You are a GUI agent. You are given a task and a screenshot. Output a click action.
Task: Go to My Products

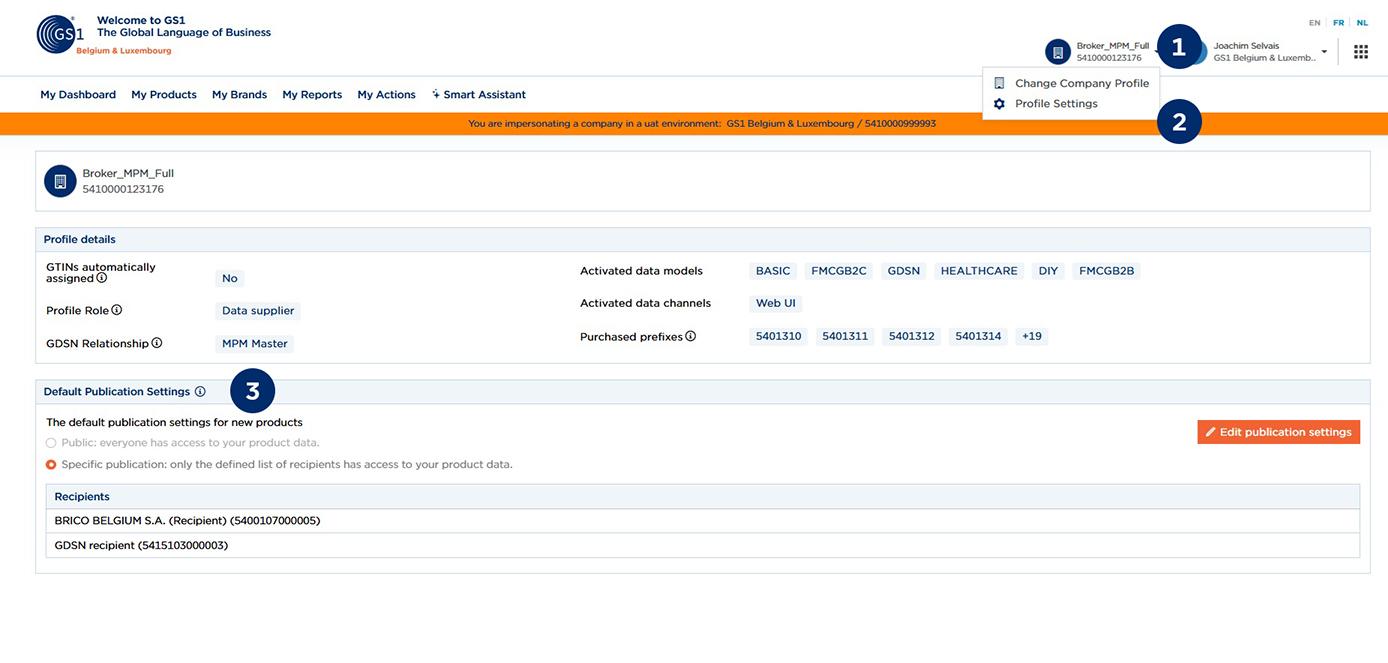(x=164, y=95)
